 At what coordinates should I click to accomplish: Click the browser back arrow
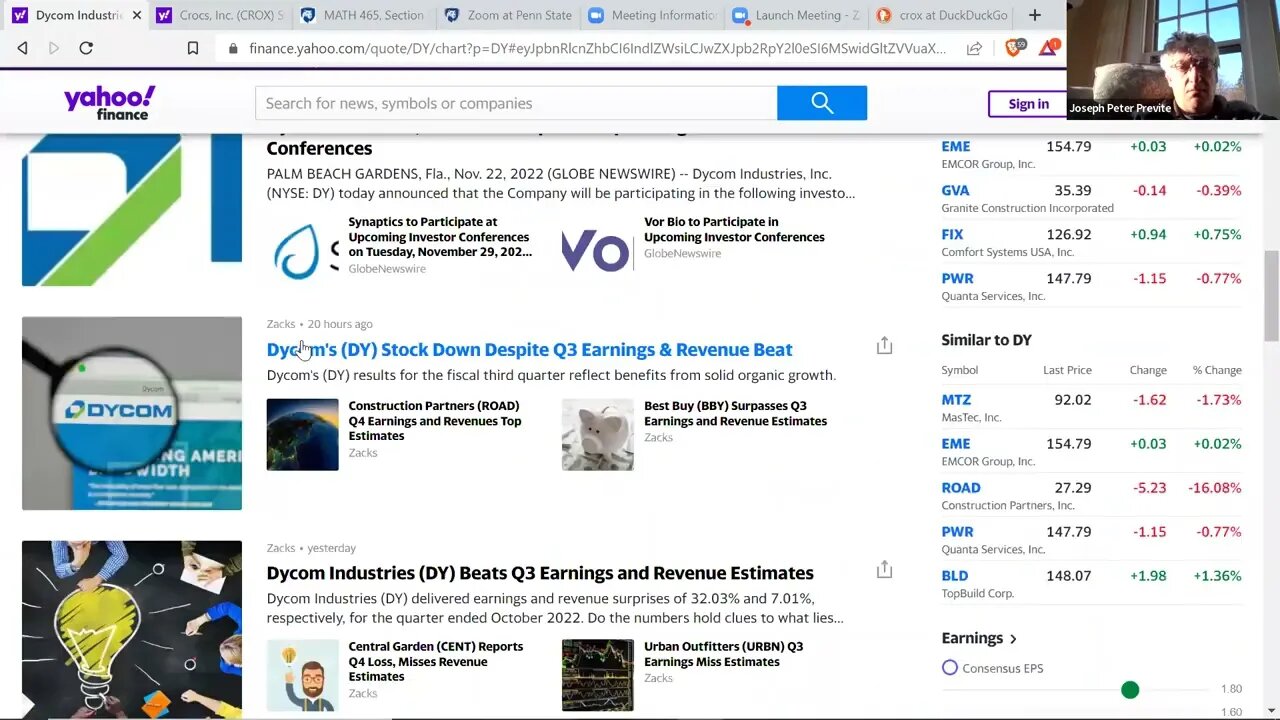coord(22,48)
